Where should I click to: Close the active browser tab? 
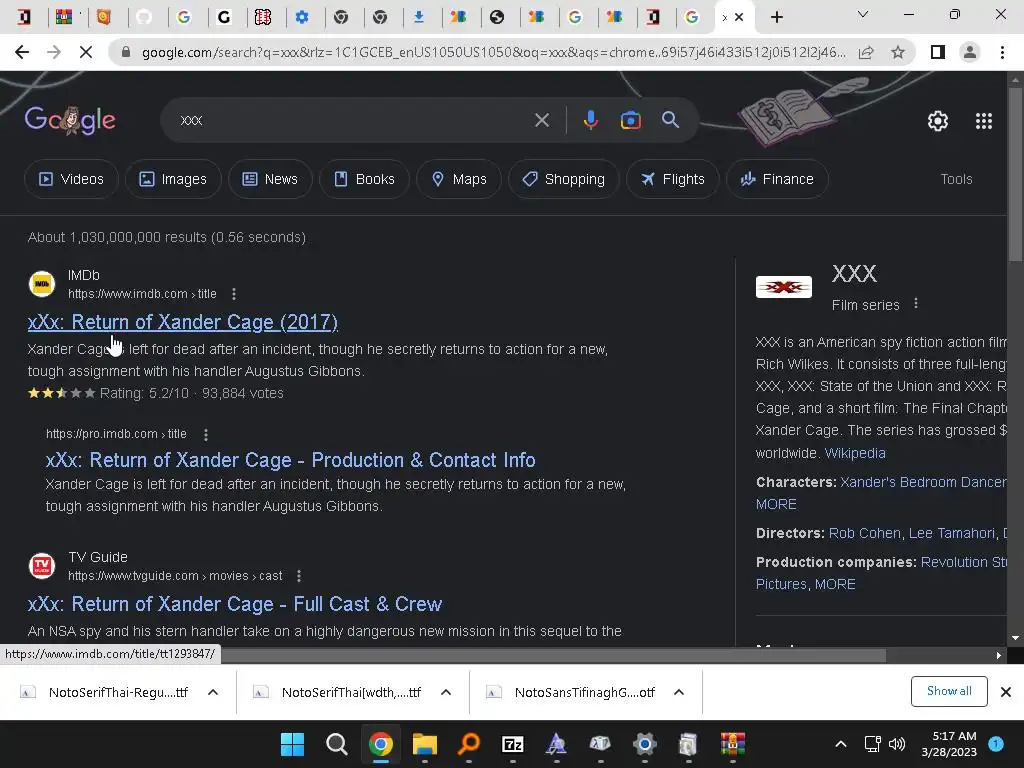(x=739, y=18)
